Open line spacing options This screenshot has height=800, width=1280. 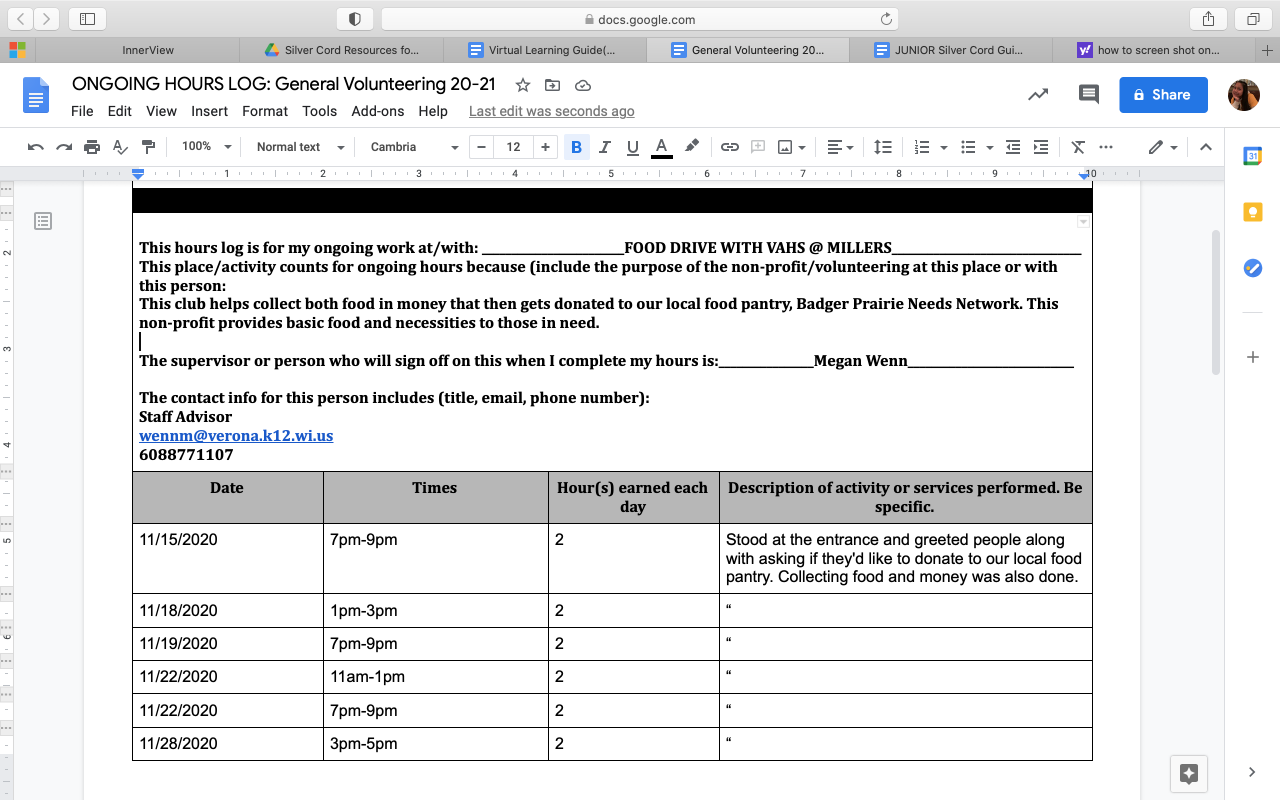click(x=883, y=147)
